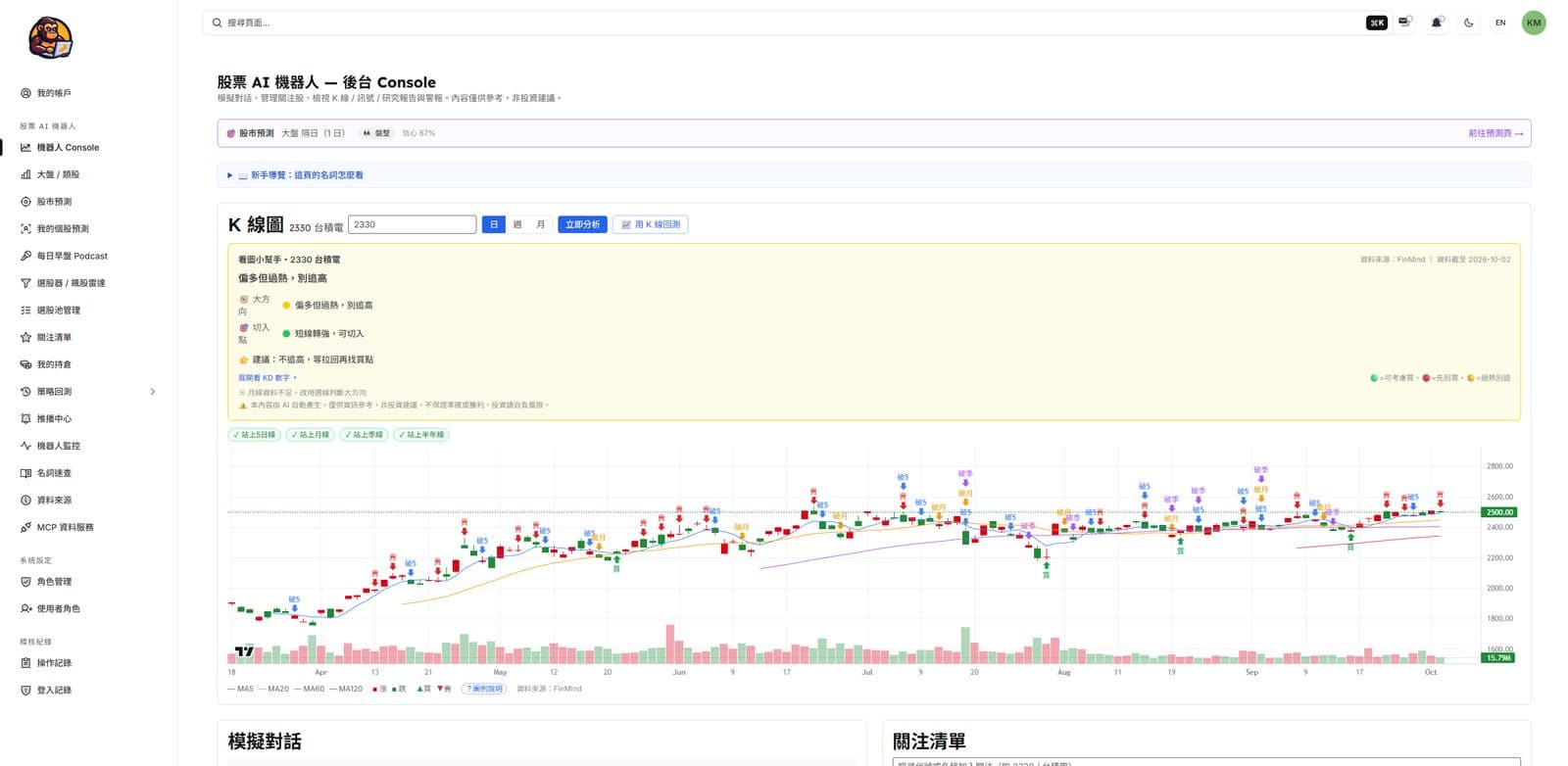Click the 推播中心 sidebar icon
The width and height of the screenshot is (1568, 766).
tap(25, 418)
